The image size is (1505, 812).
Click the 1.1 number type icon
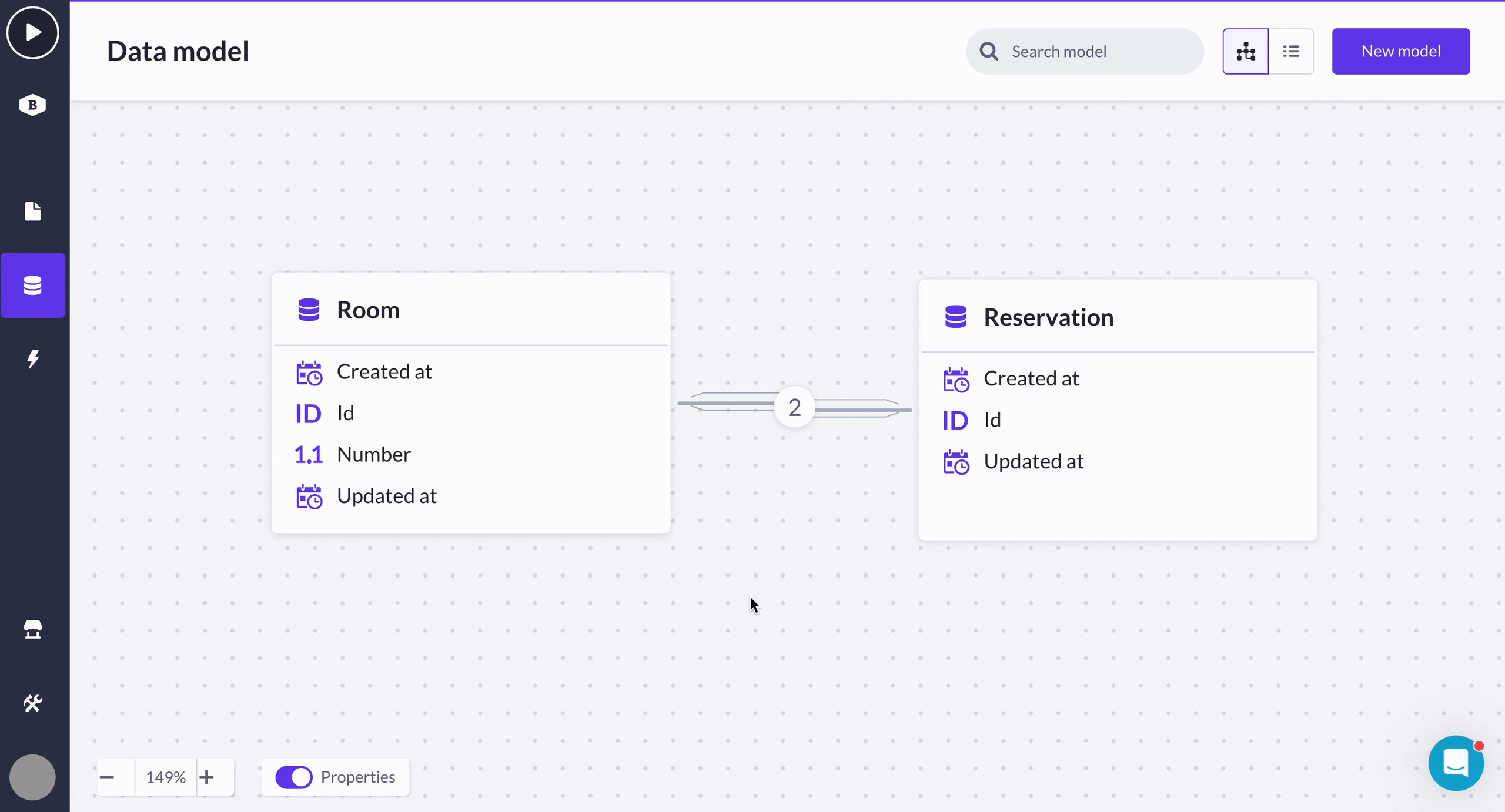tap(309, 455)
